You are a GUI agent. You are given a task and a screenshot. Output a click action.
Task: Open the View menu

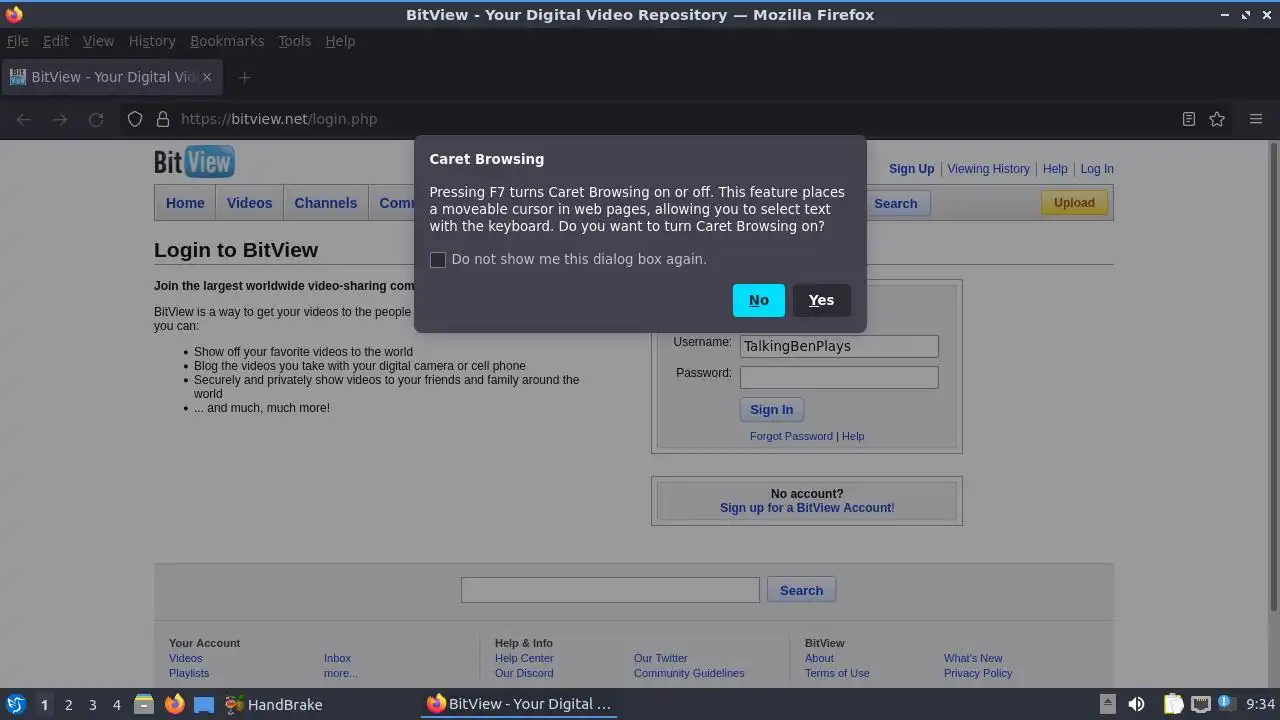[x=98, y=41]
